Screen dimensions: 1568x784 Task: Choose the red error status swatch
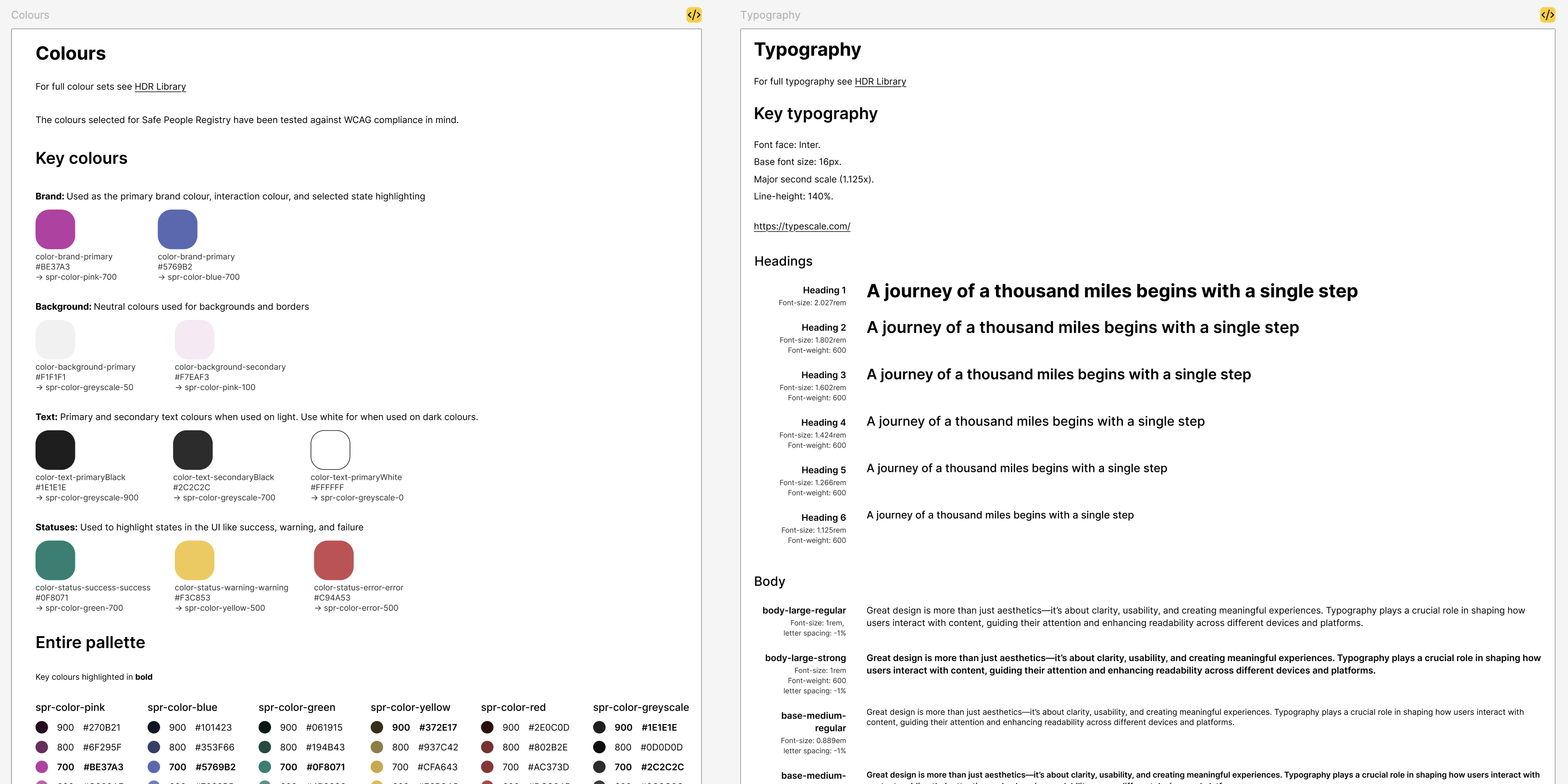click(x=334, y=560)
